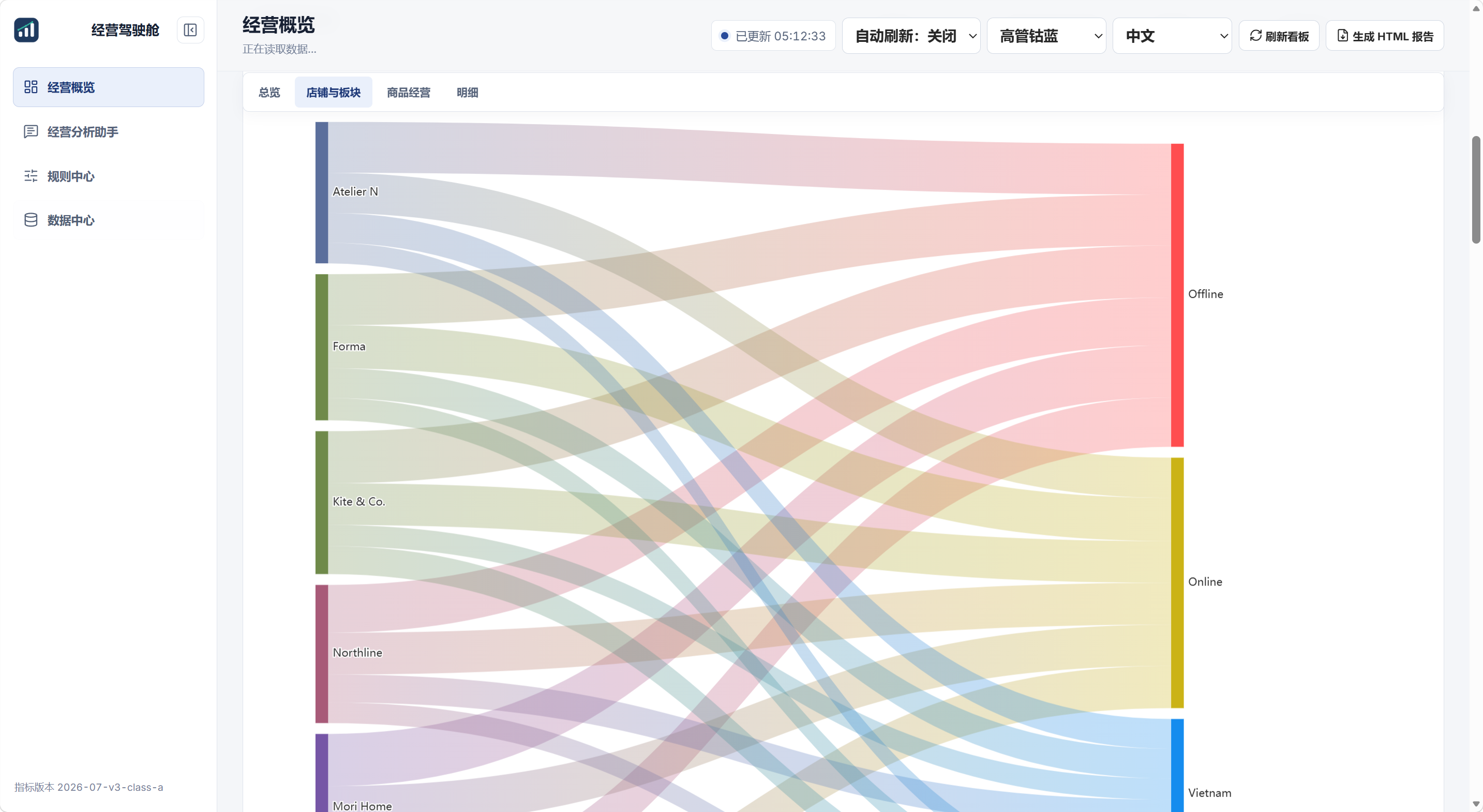Open the 中文 language dropdown

[x=1172, y=36]
